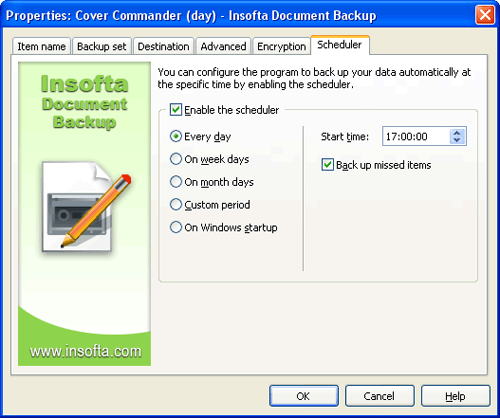The image size is (500, 418).
Task: Open the Backup set tab
Action: click(x=102, y=46)
